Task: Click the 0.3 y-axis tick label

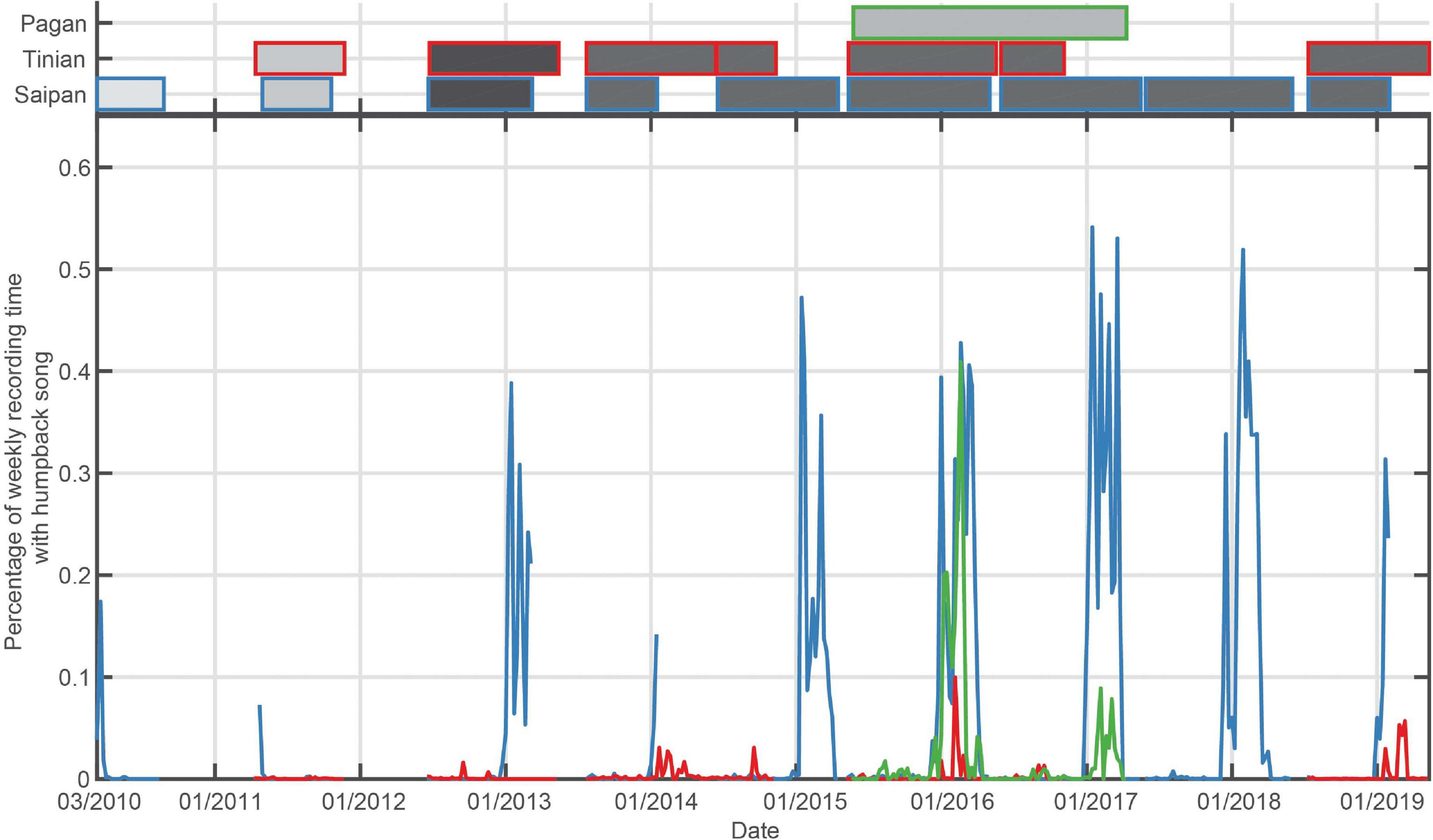Action: click(75, 473)
